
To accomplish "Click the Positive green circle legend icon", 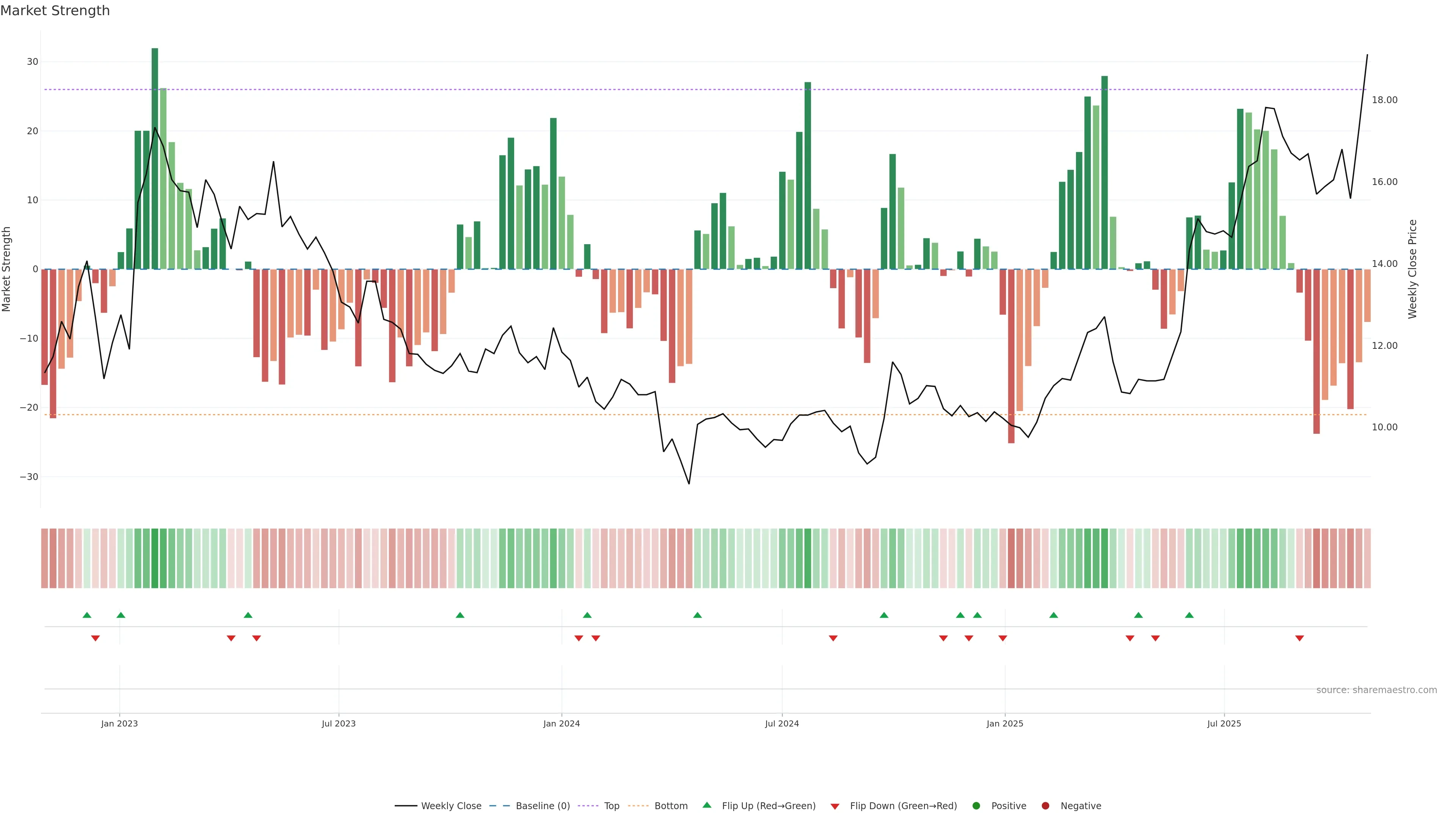I will pos(976,805).
